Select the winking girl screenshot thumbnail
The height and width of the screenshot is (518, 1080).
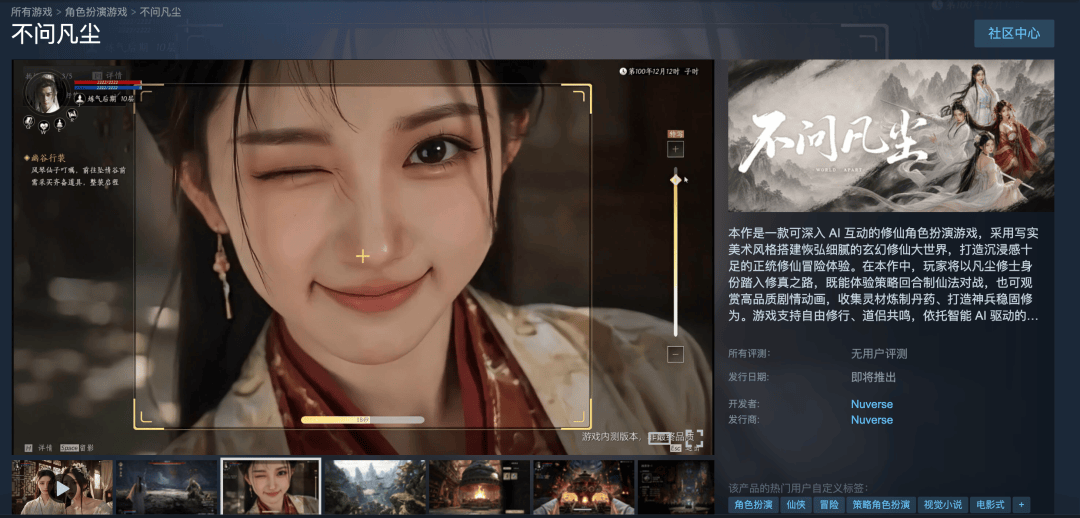(271, 488)
